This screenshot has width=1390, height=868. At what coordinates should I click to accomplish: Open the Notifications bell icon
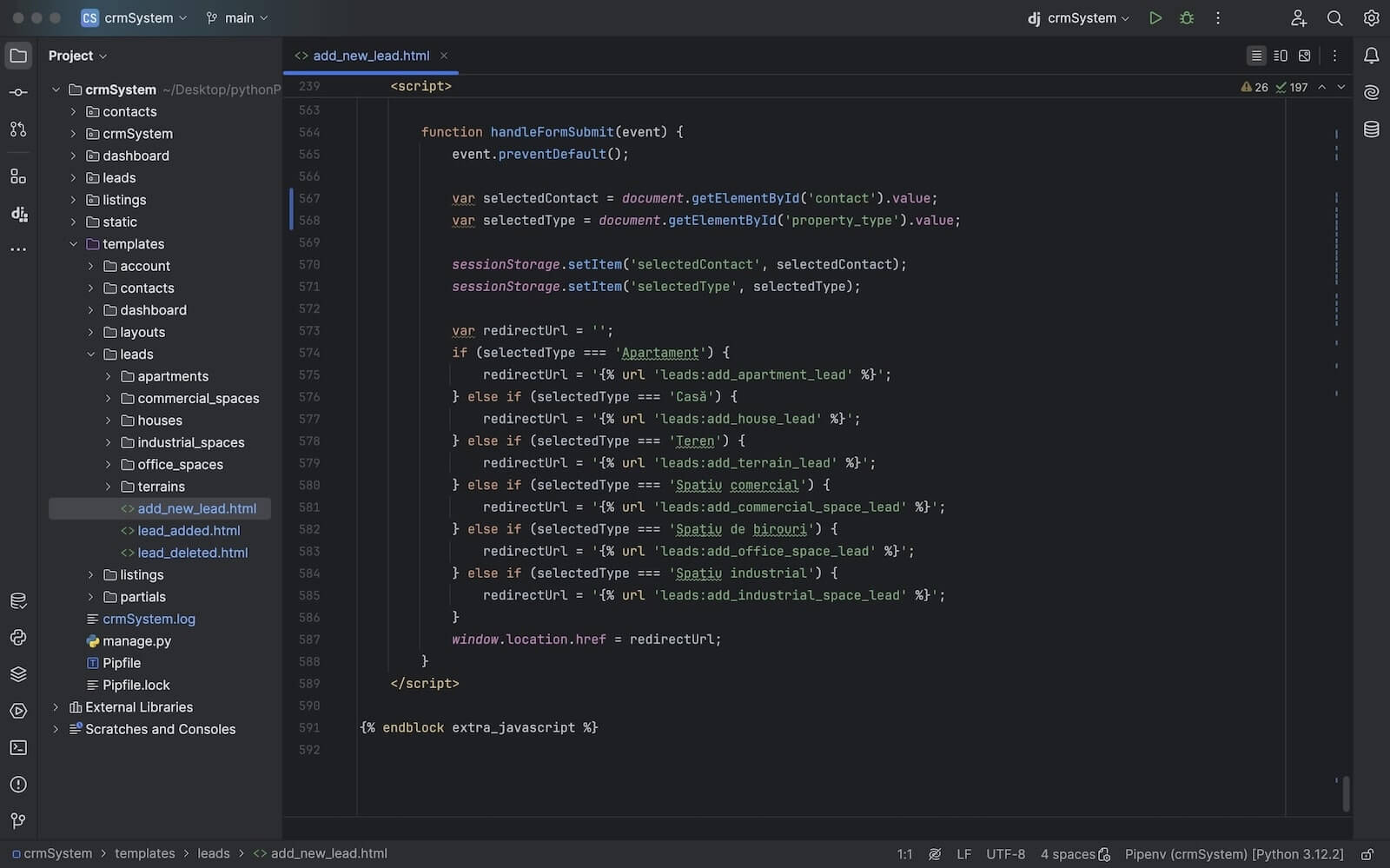[x=1372, y=56]
